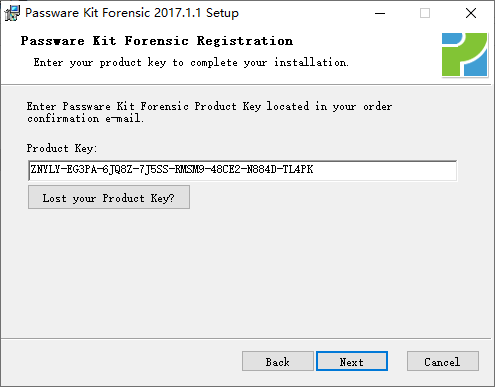The height and width of the screenshot is (387, 495).
Task: Click the order confirmation e-mail instruction text
Action: click(x=209, y=112)
